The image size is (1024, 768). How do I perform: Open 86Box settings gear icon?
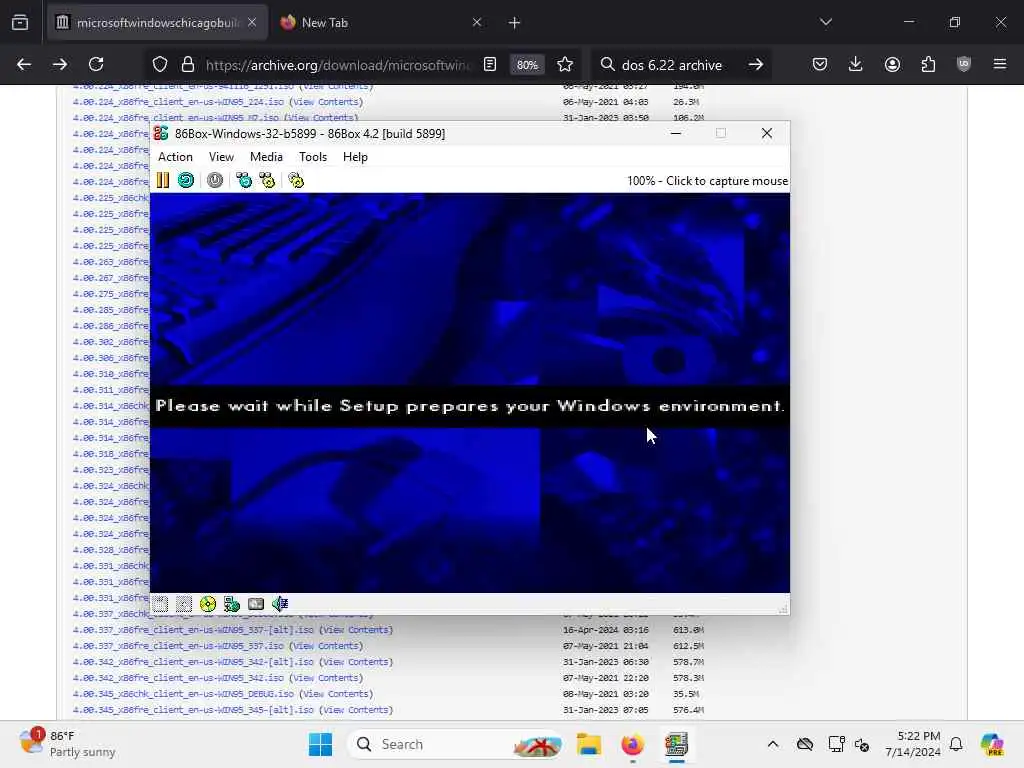click(296, 180)
